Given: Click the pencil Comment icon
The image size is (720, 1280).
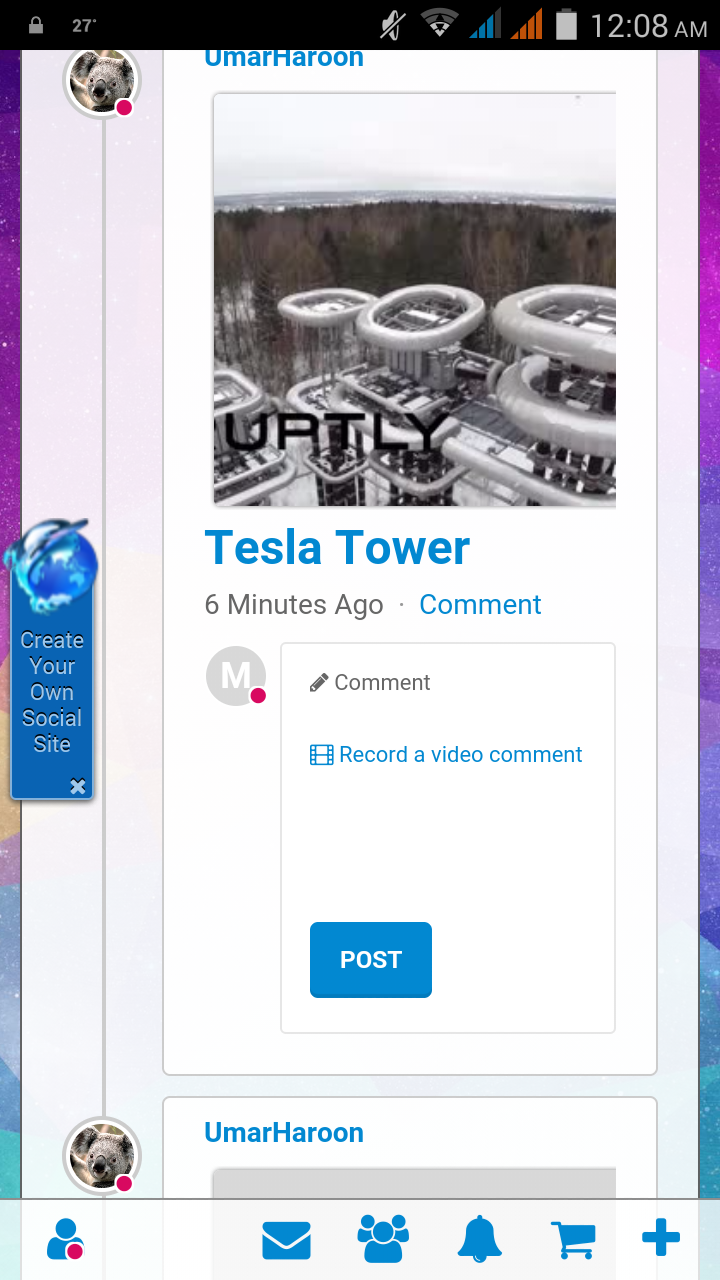Looking at the screenshot, I should pos(319,683).
